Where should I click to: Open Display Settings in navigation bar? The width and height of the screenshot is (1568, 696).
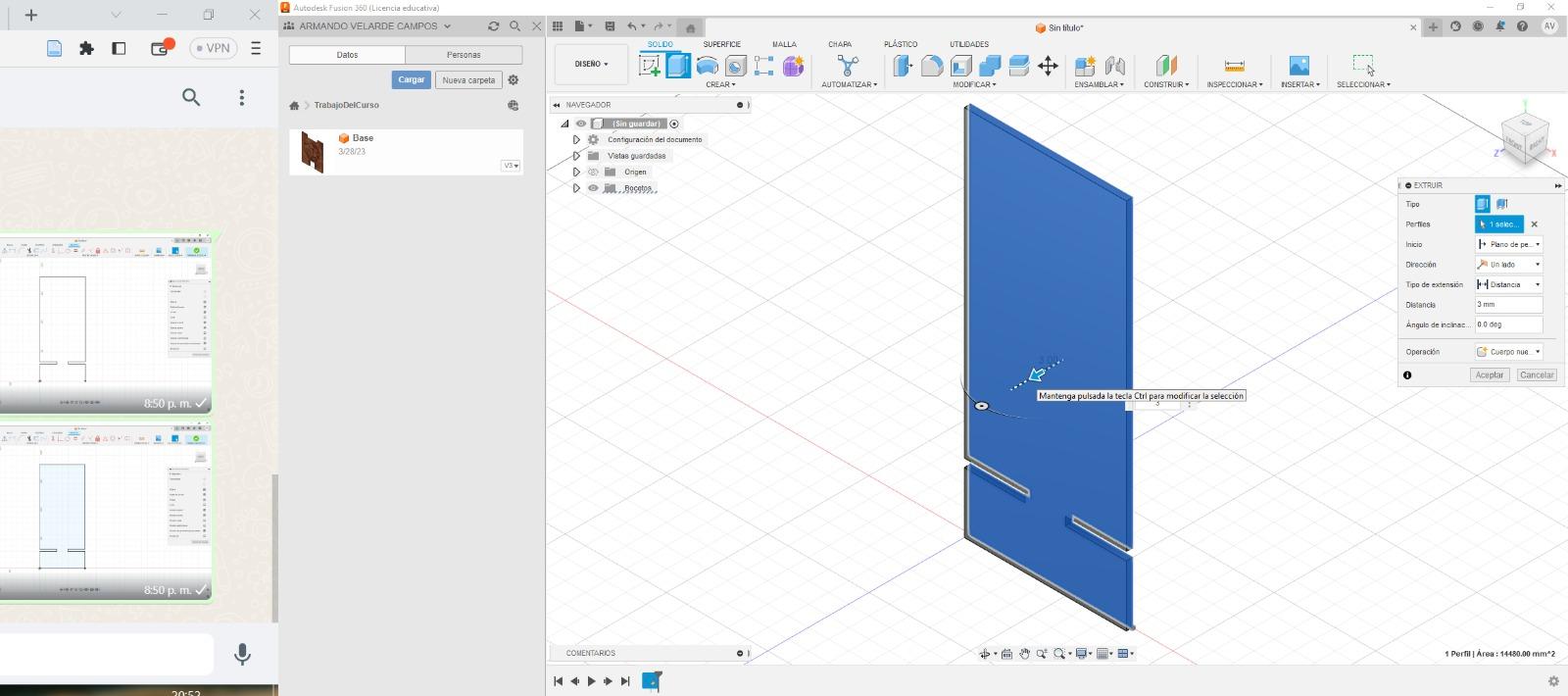[1081, 654]
